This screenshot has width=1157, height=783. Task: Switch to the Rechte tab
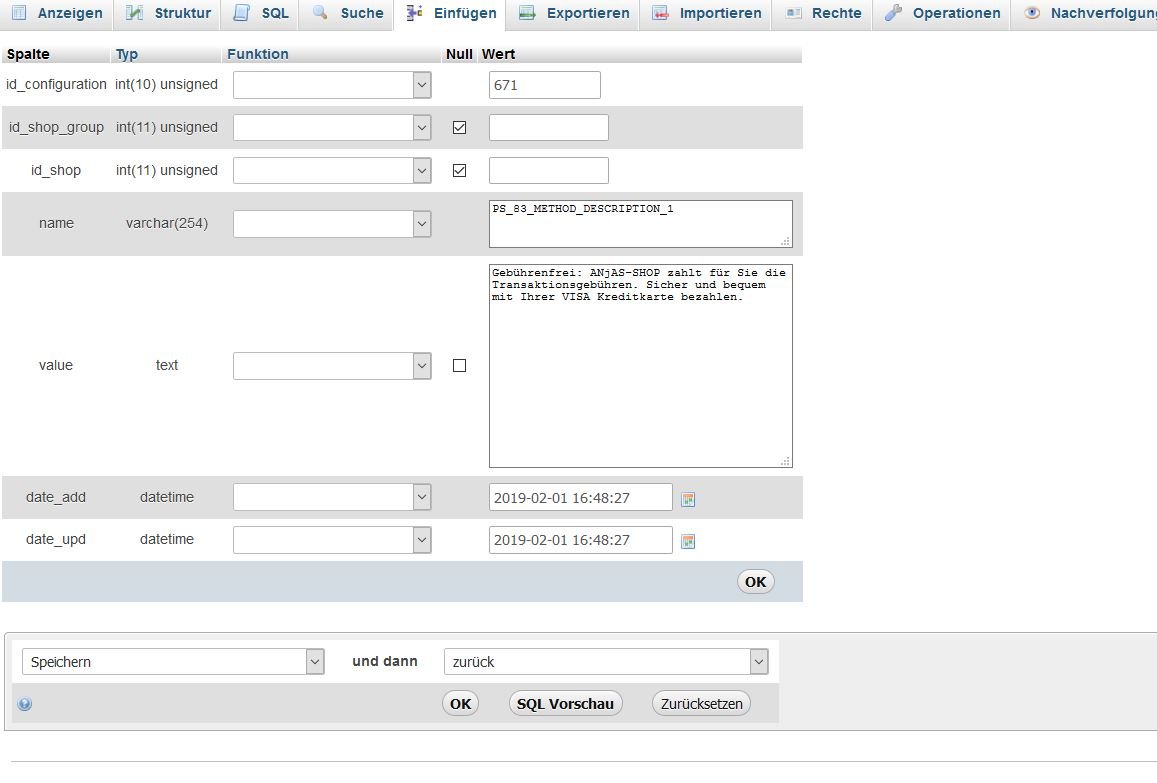point(823,13)
